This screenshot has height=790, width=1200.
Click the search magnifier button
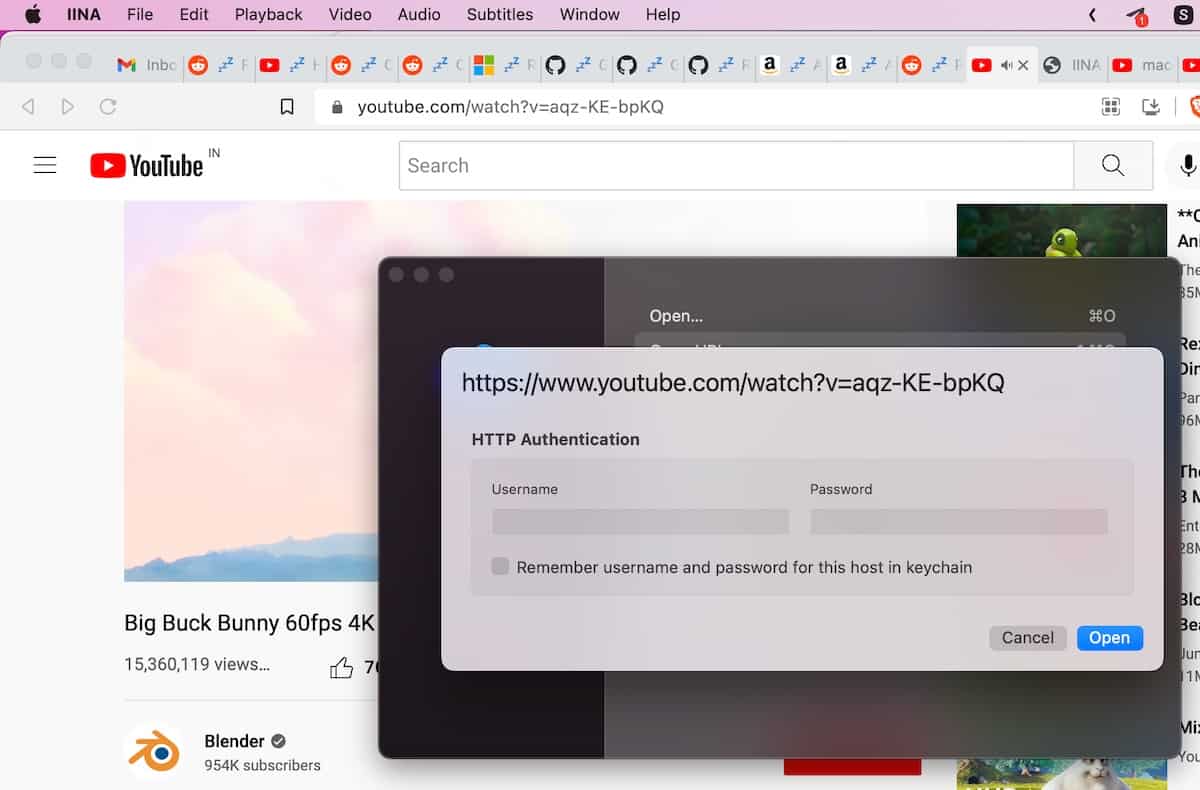[1112, 166]
